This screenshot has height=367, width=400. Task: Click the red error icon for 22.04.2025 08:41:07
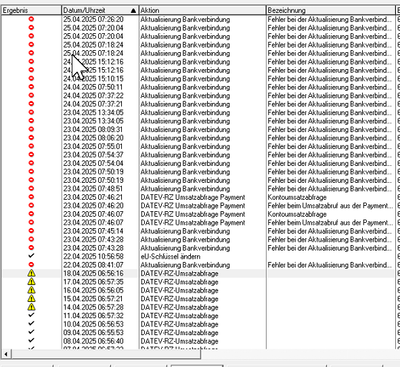(x=31, y=265)
